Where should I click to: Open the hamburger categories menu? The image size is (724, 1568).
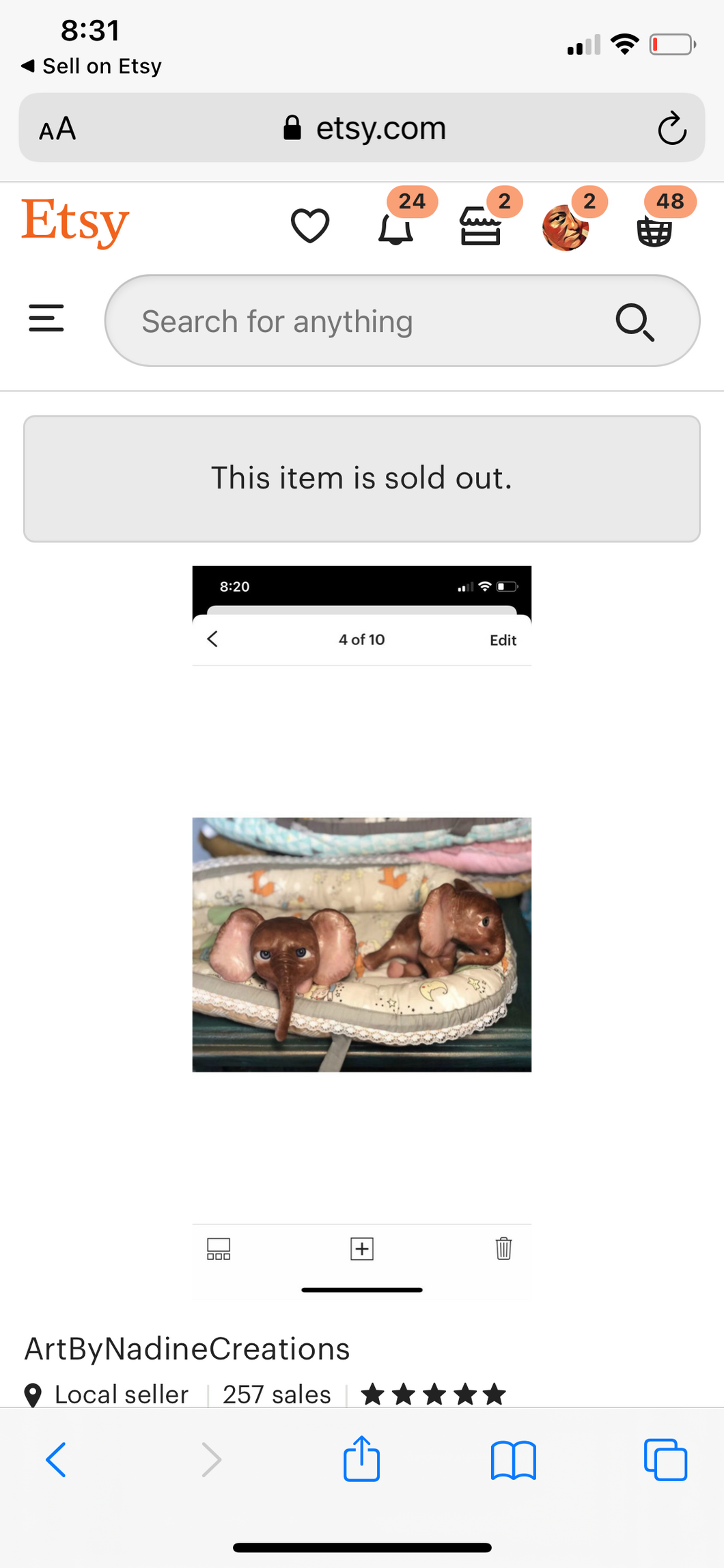click(46, 318)
